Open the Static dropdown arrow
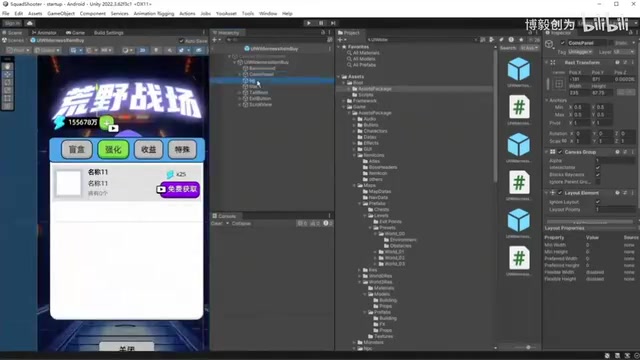The height and width of the screenshot is (360, 640). [x=633, y=43]
